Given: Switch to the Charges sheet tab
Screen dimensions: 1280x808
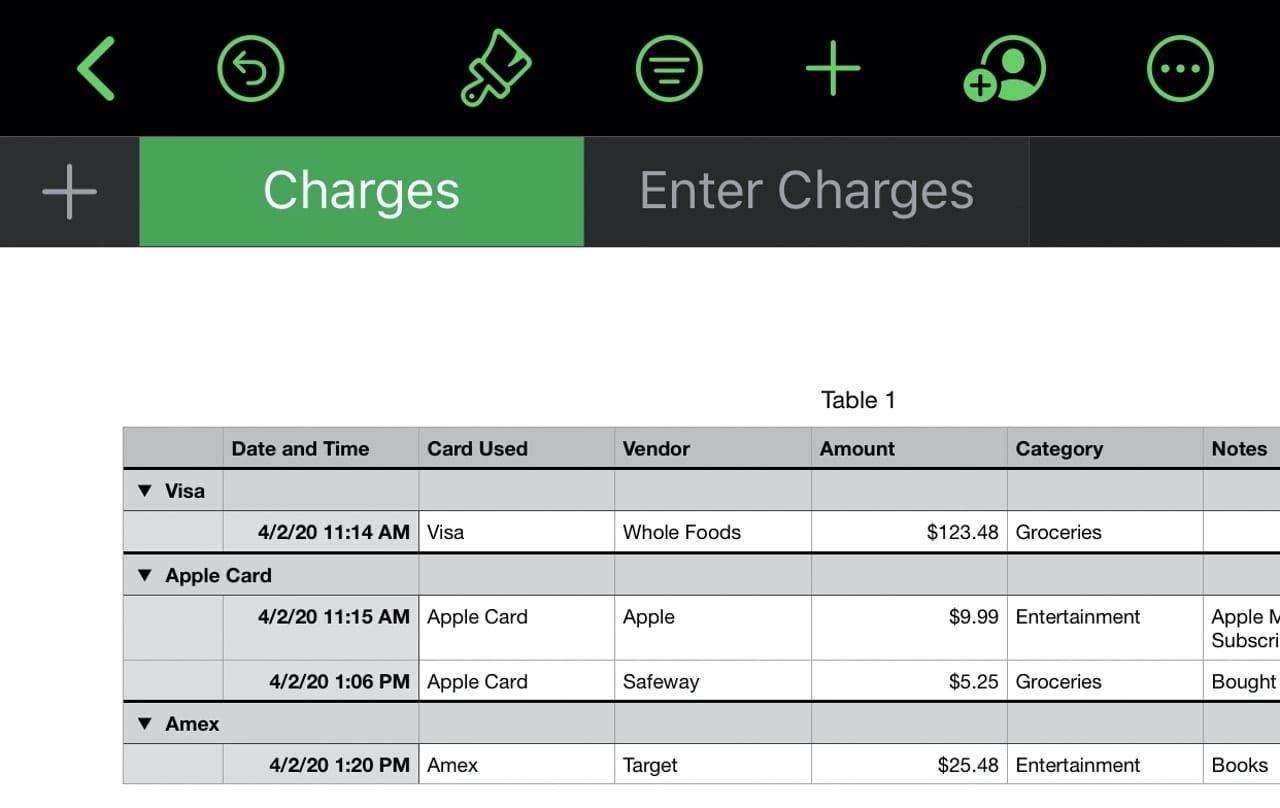Looking at the screenshot, I should [x=361, y=191].
